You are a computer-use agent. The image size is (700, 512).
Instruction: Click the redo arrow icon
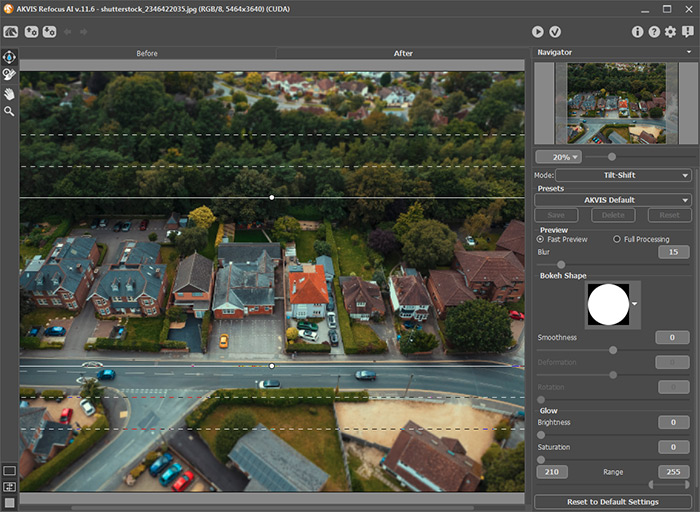click(83, 32)
